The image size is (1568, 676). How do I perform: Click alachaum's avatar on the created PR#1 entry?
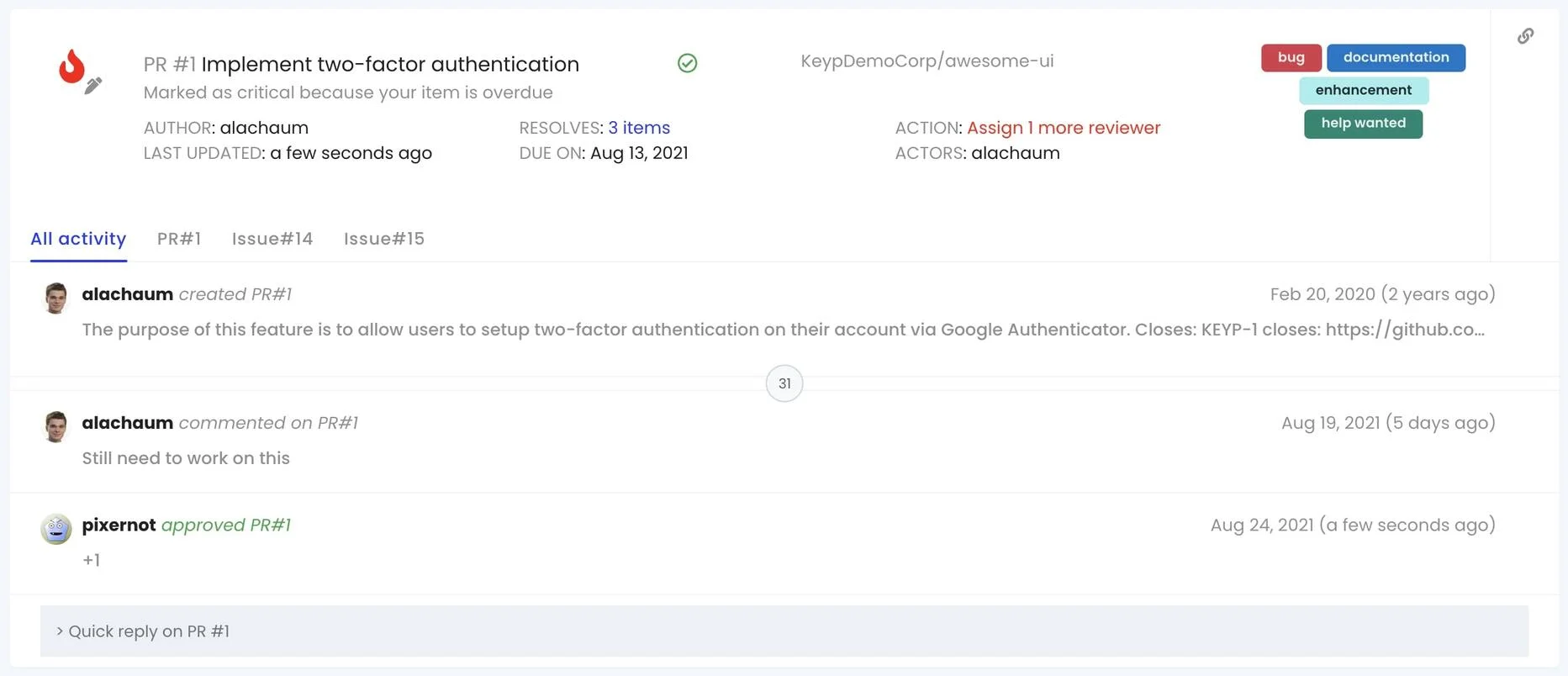click(x=55, y=298)
